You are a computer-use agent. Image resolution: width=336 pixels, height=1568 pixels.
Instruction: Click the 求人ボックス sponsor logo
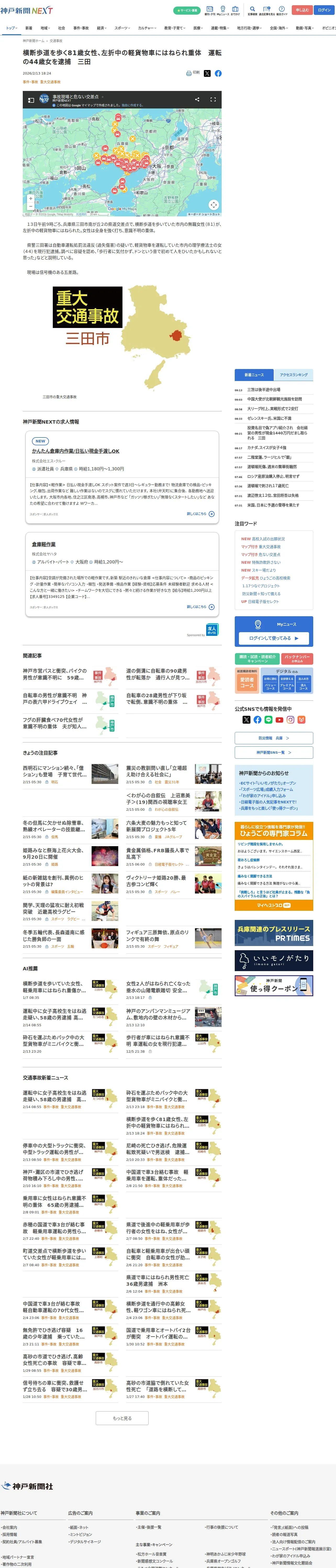pos(212,629)
